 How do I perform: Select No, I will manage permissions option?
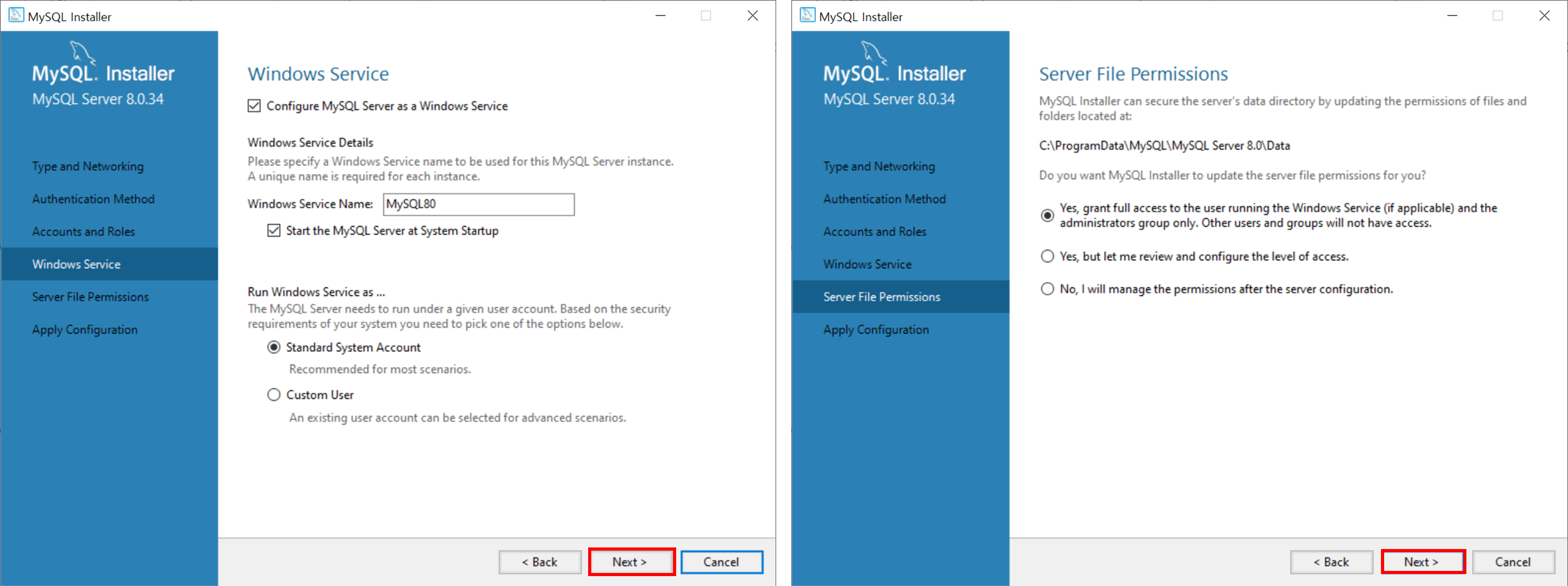pos(1047,289)
